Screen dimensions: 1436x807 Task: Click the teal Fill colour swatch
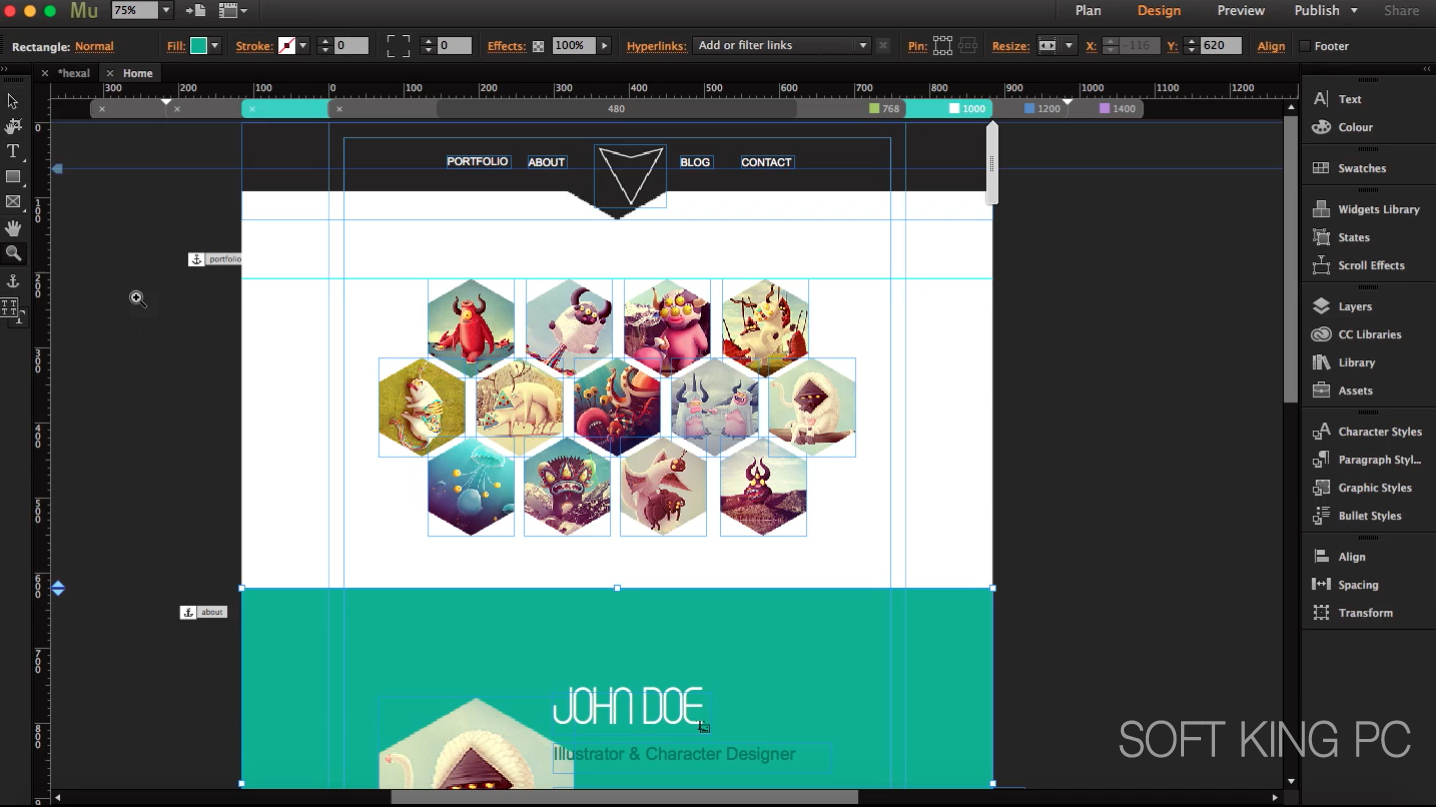pyautogui.click(x=198, y=46)
